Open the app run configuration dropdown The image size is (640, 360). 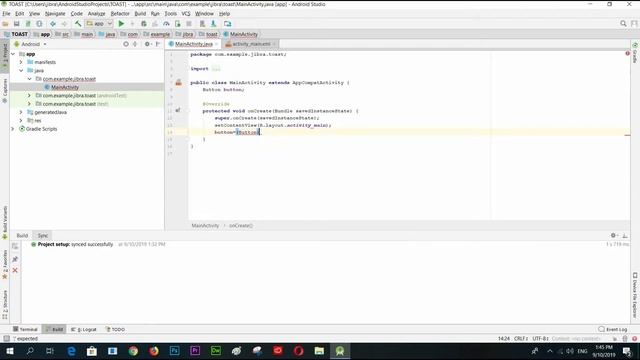(100, 24)
